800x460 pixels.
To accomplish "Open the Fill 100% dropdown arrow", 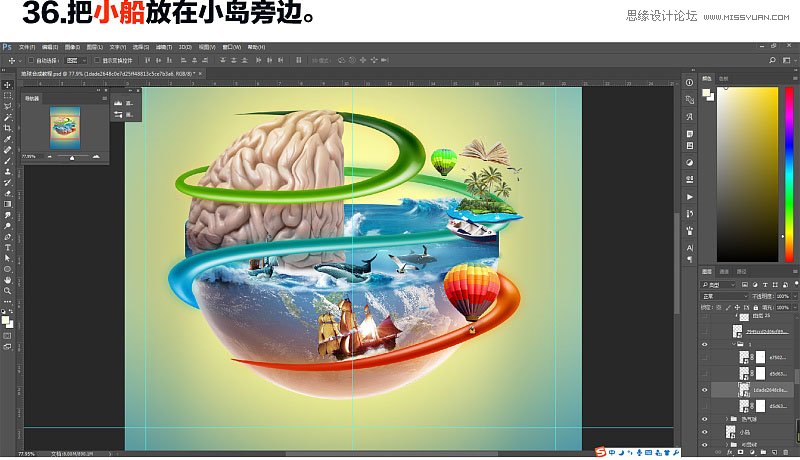I will pyautogui.click(x=794, y=308).
